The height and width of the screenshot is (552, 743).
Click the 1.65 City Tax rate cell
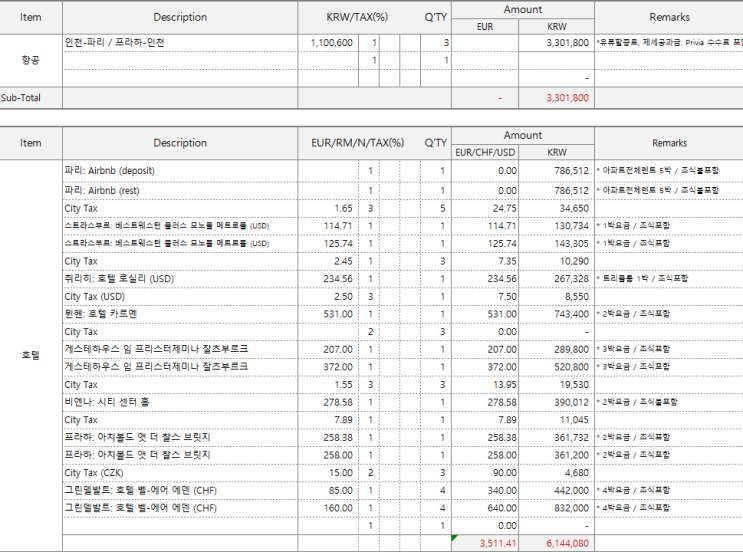tap(328, 208)
